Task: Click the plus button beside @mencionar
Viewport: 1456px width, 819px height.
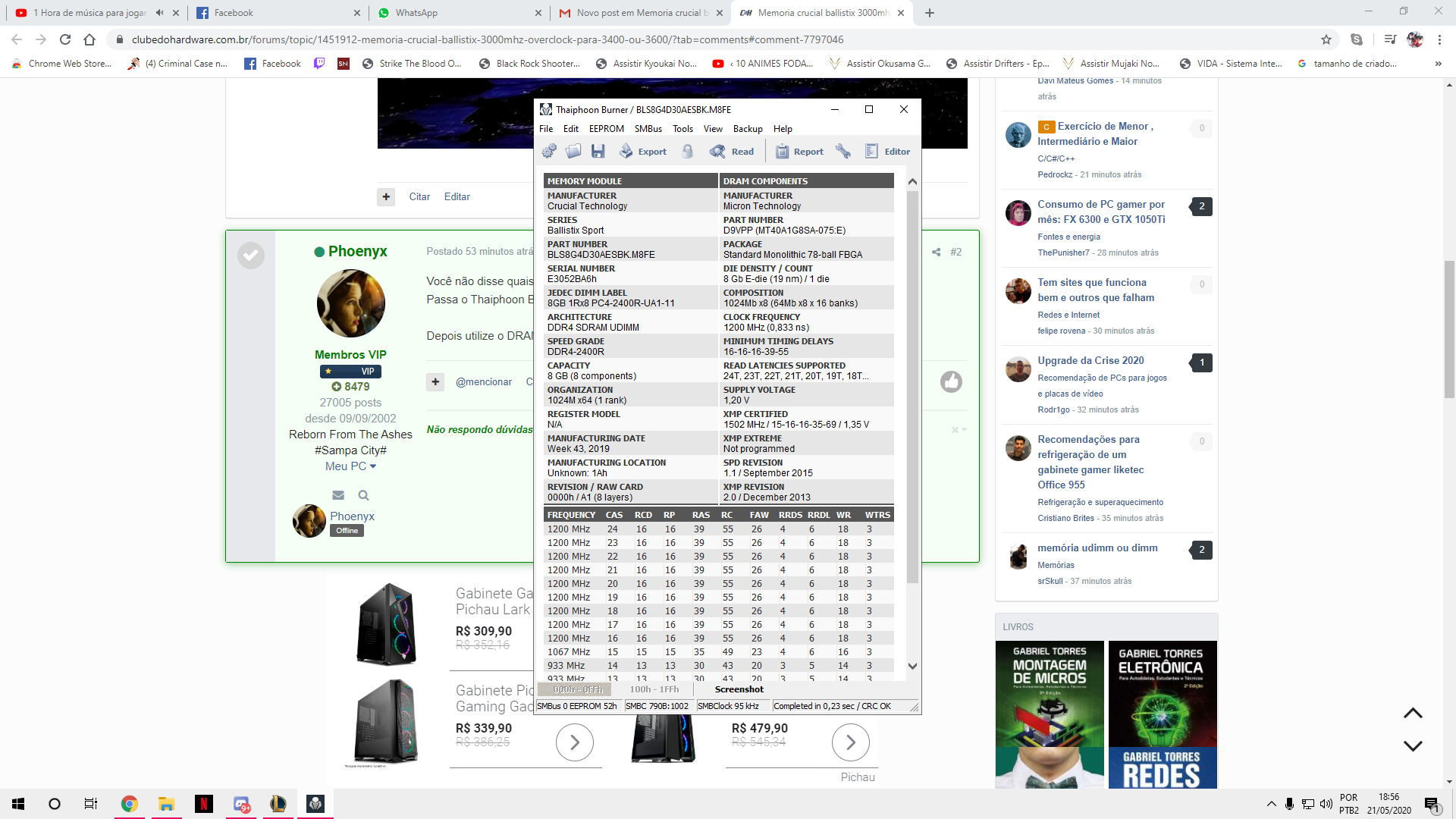Action: point(435,381)
